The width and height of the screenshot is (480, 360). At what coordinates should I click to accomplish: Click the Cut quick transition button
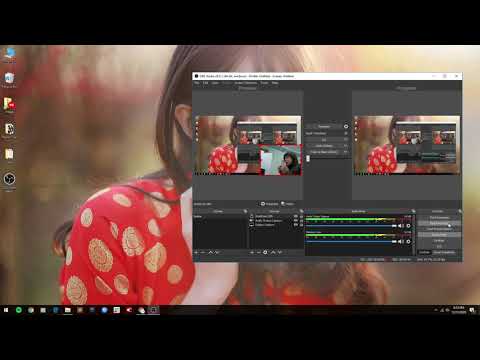324,140
